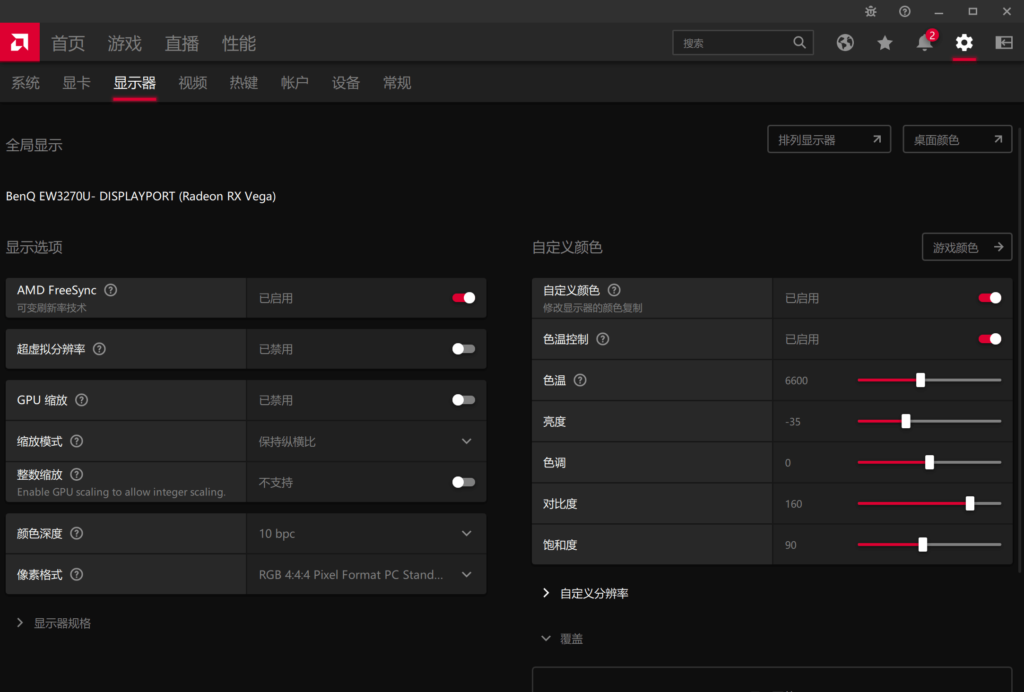Click the 对比度 slider handle
This screenshot has width=1024, height=692.
970,503
